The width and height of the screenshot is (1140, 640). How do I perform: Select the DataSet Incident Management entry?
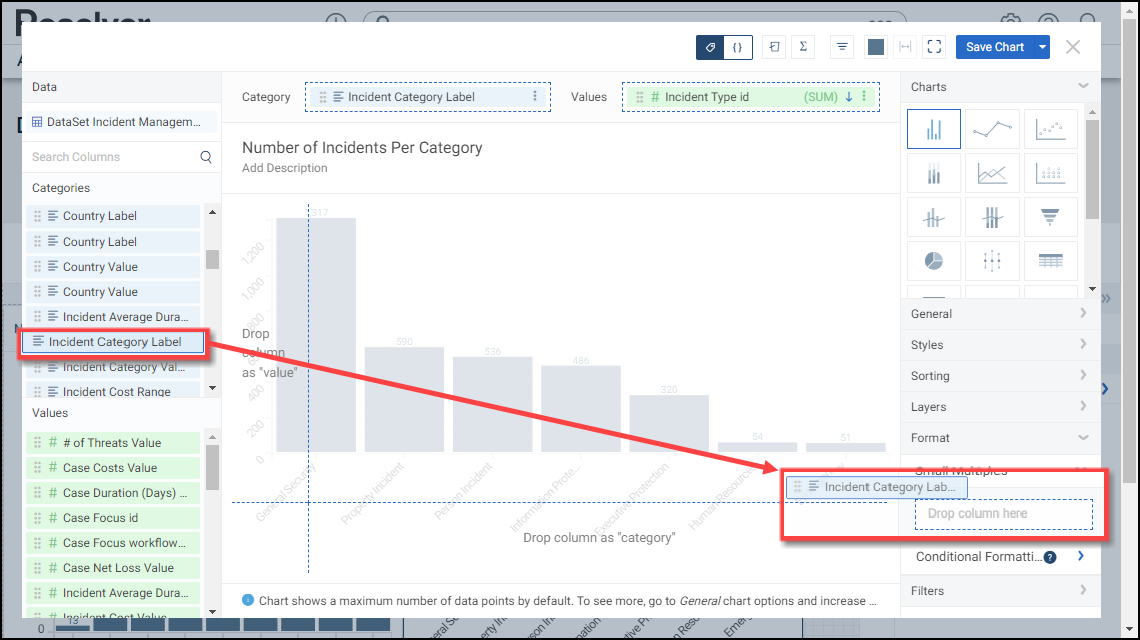[122, 122]
